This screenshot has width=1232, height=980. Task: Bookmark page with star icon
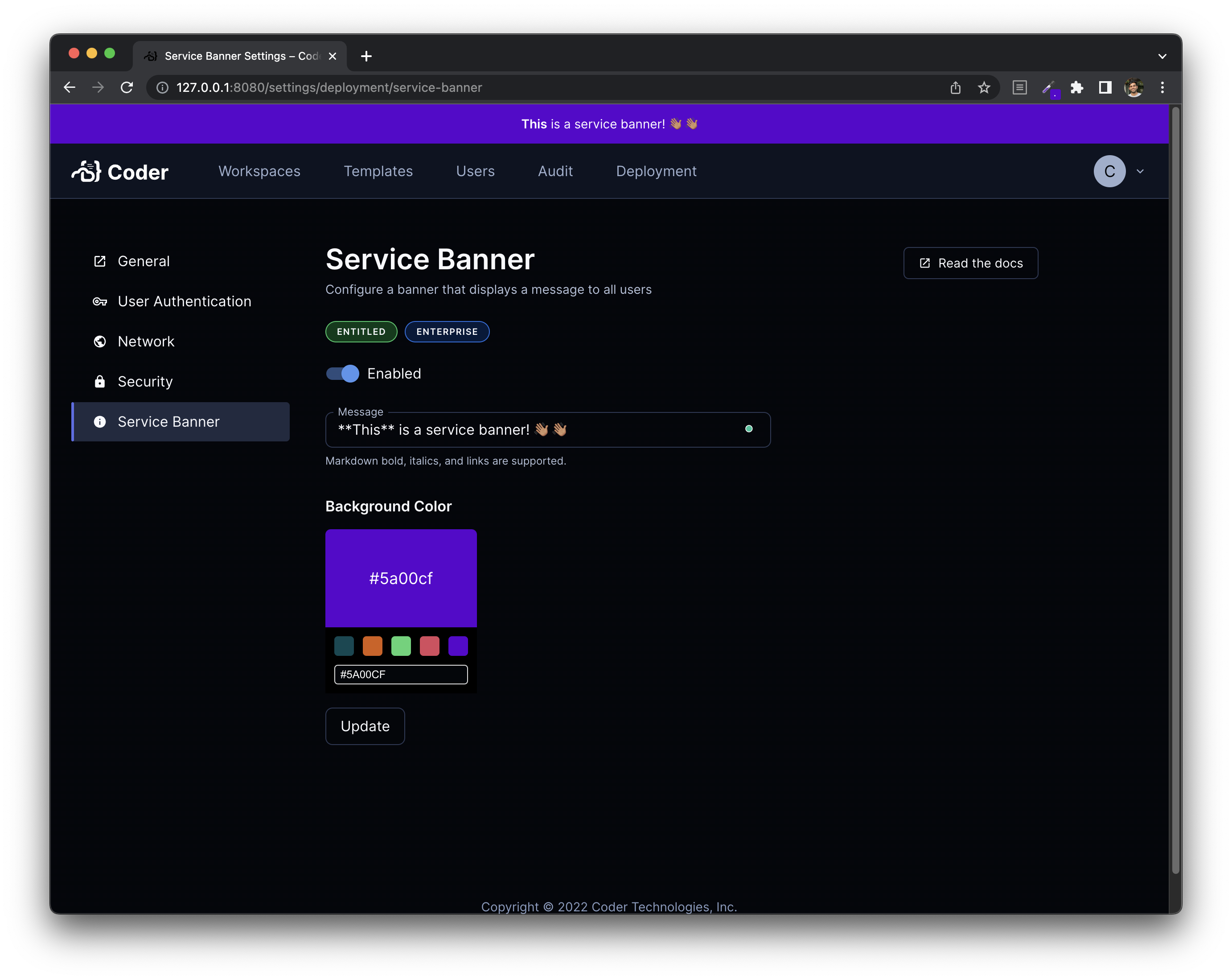pos(983,87)
